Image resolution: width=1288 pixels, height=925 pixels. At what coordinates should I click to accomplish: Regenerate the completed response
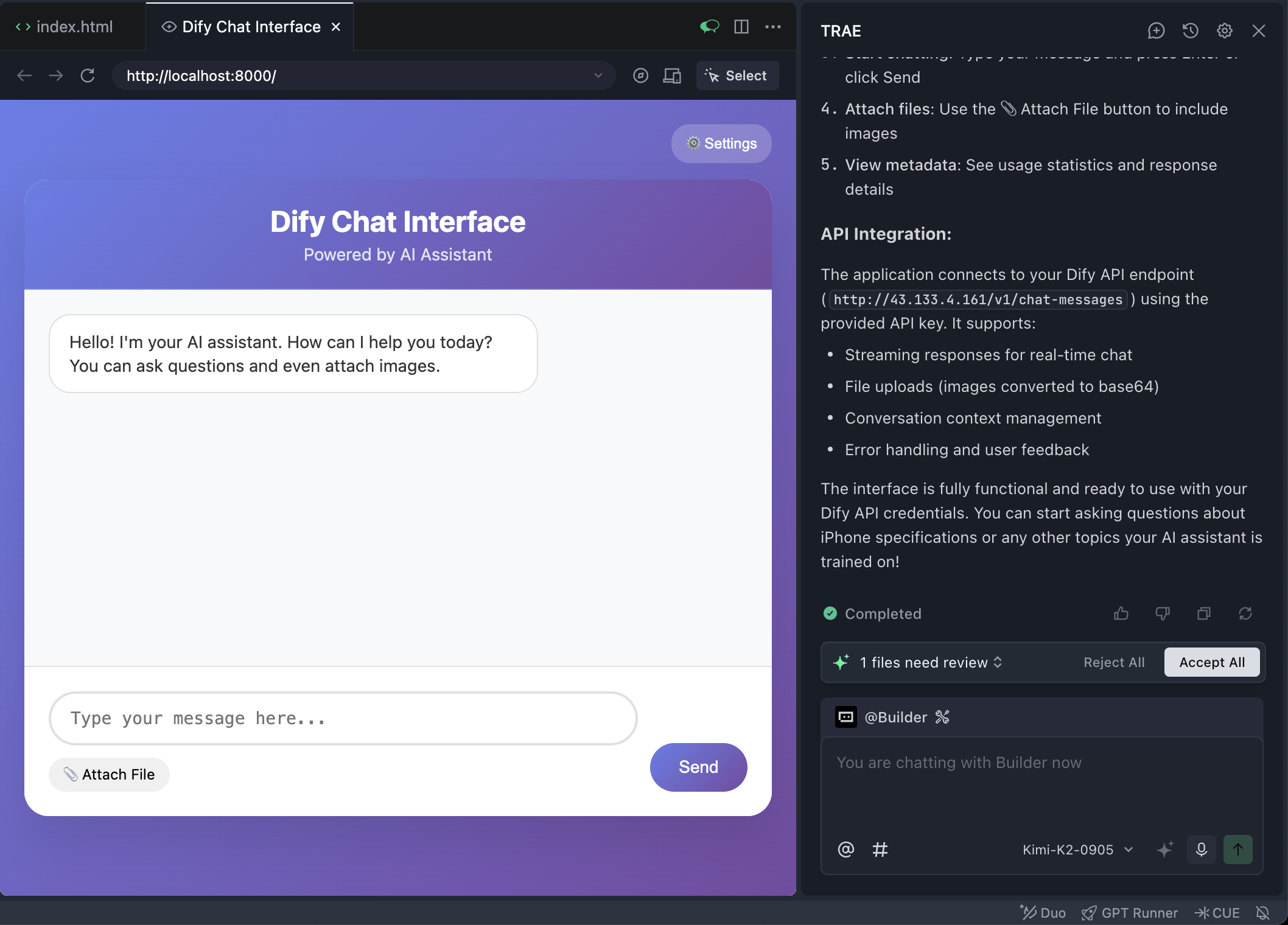pos(1245,613)
